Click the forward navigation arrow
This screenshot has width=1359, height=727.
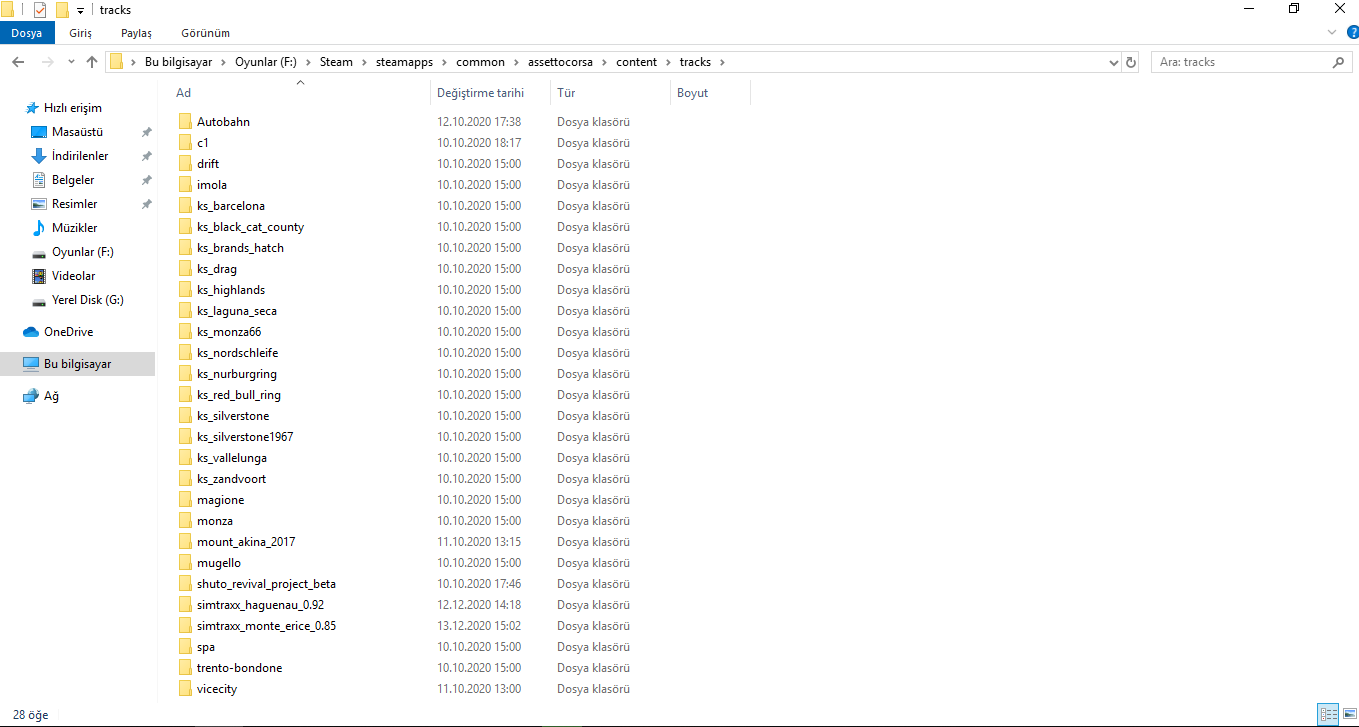coord(47,62)
